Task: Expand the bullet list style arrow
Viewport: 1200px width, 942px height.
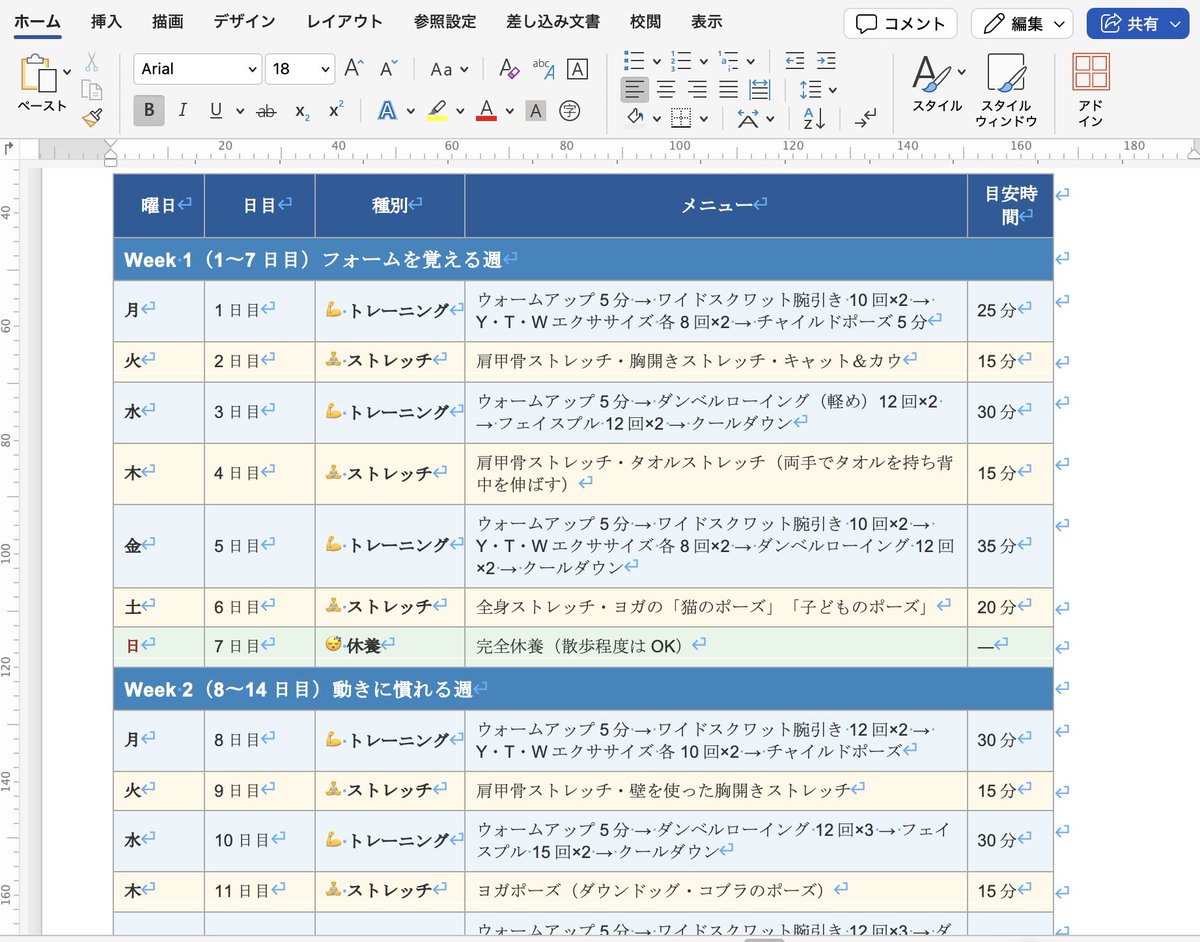Action: pos(657,61)
